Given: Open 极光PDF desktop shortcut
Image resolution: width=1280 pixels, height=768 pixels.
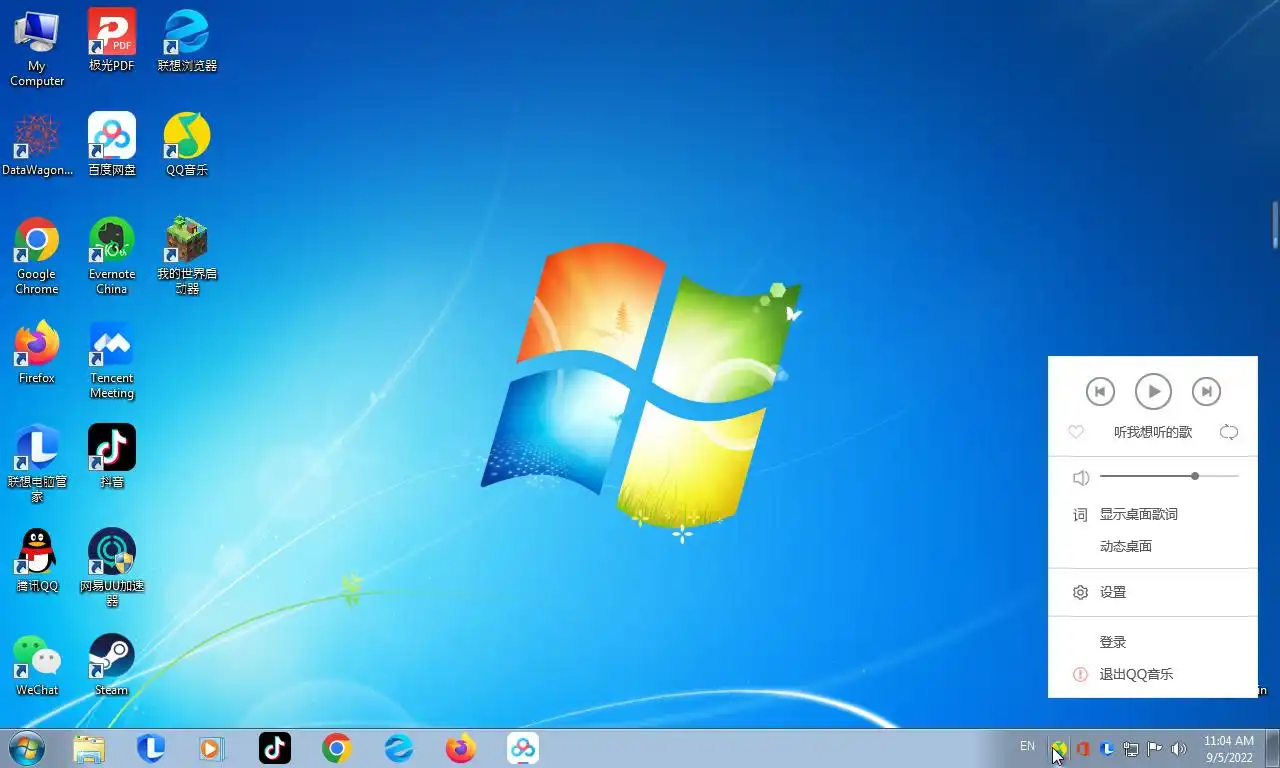Looking at the screenshot, I should click(112, 42).
